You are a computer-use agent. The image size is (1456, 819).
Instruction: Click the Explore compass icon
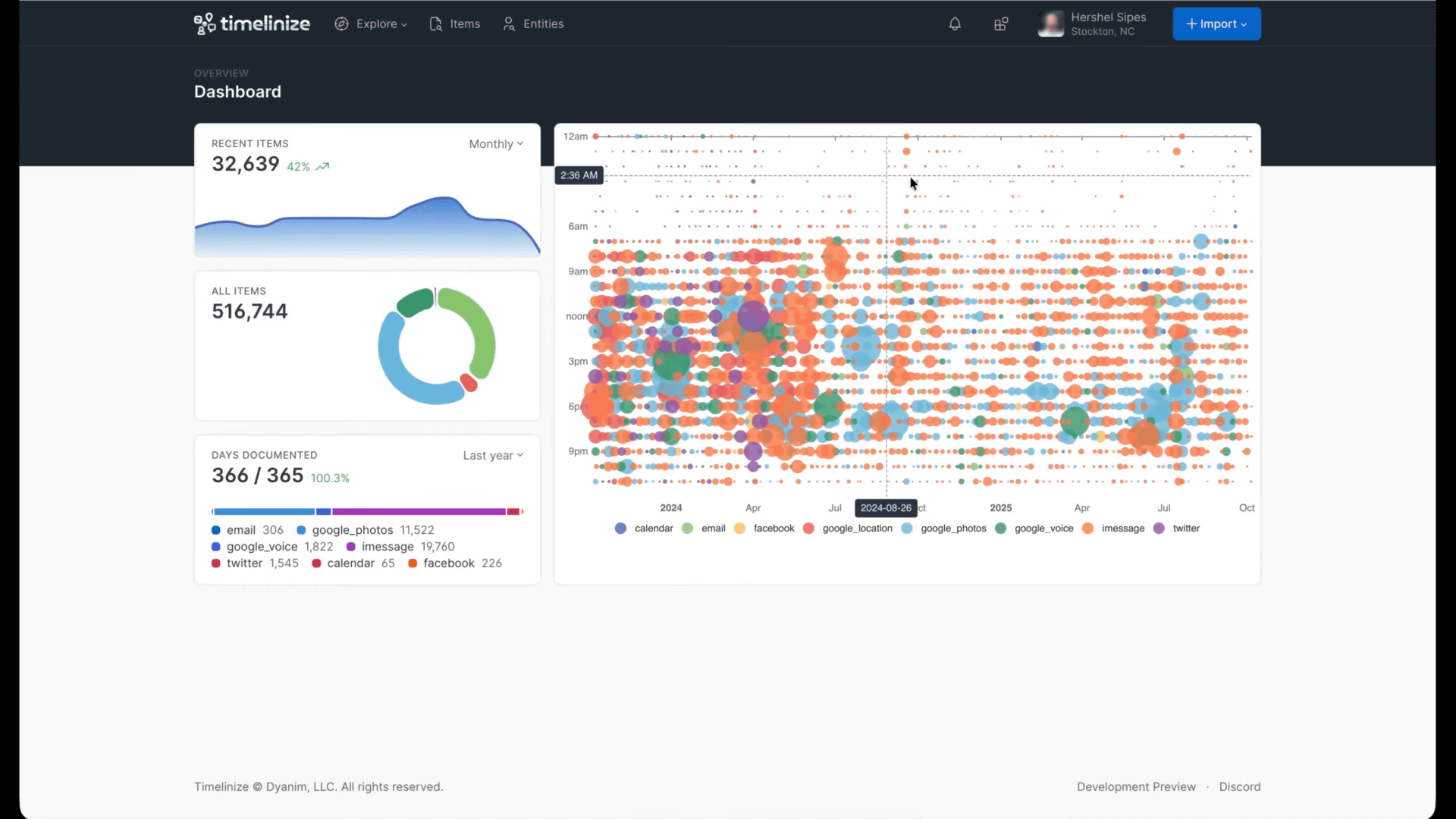coord(342,24)
